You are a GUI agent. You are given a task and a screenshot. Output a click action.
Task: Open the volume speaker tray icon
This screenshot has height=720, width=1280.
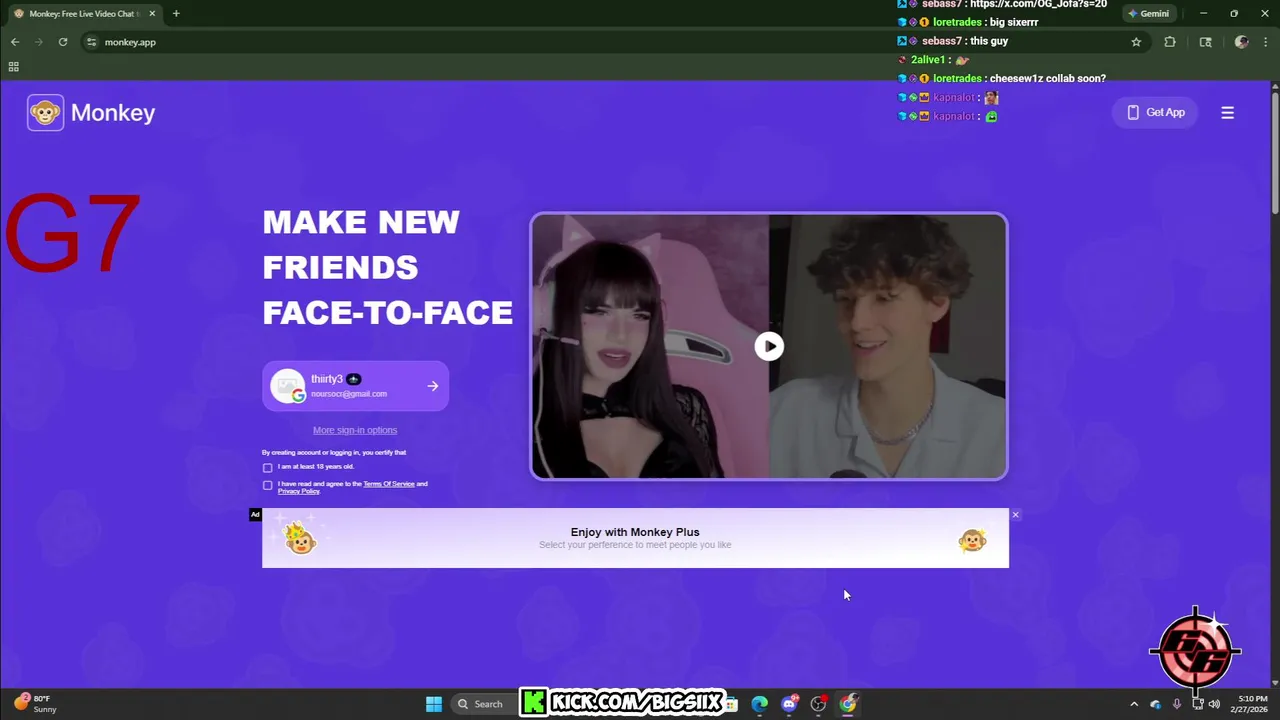pyautogui.click(x=1215, y=704)
